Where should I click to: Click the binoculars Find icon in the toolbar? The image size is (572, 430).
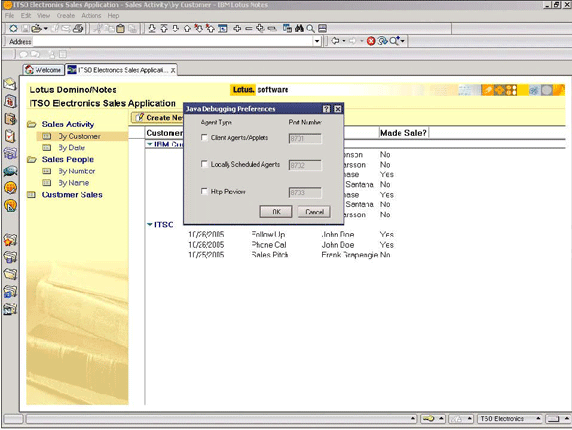click(299, 28)
